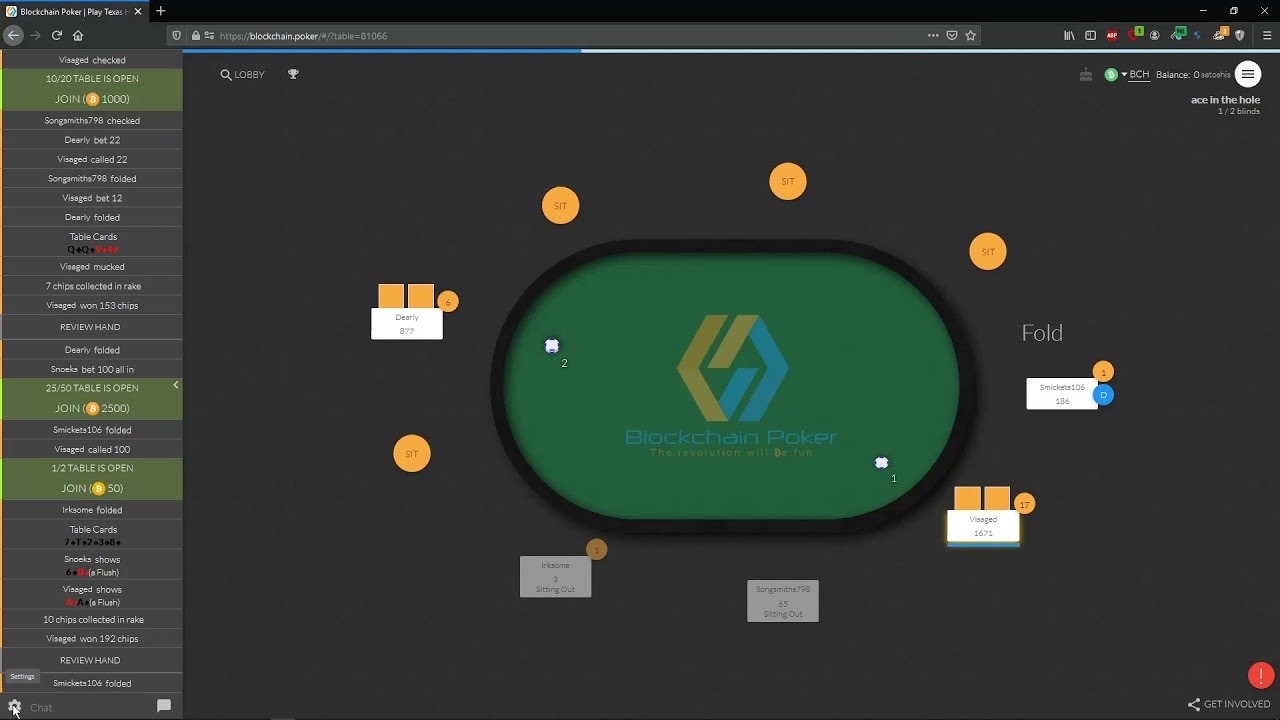The height and width of the screenshot is (720, 1280).
Task: Click 'Visaged won 192 chips' log entry
Action: pyautogui.click(x=92, y=639)
